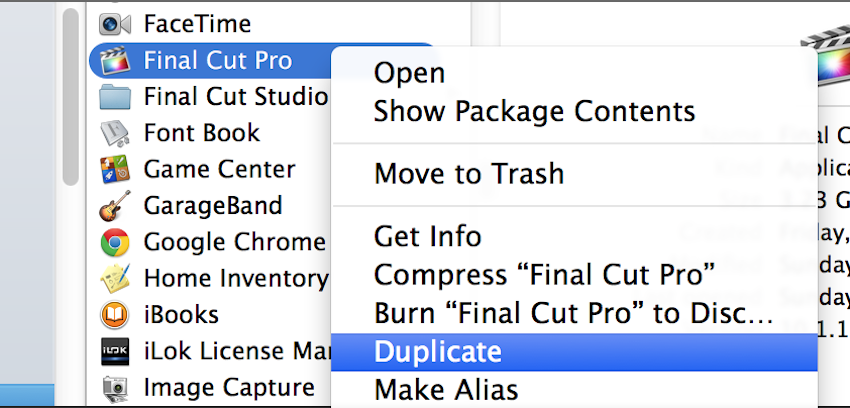Click the Font Book icon
850x408 pixels.
(x=116, y=133)
